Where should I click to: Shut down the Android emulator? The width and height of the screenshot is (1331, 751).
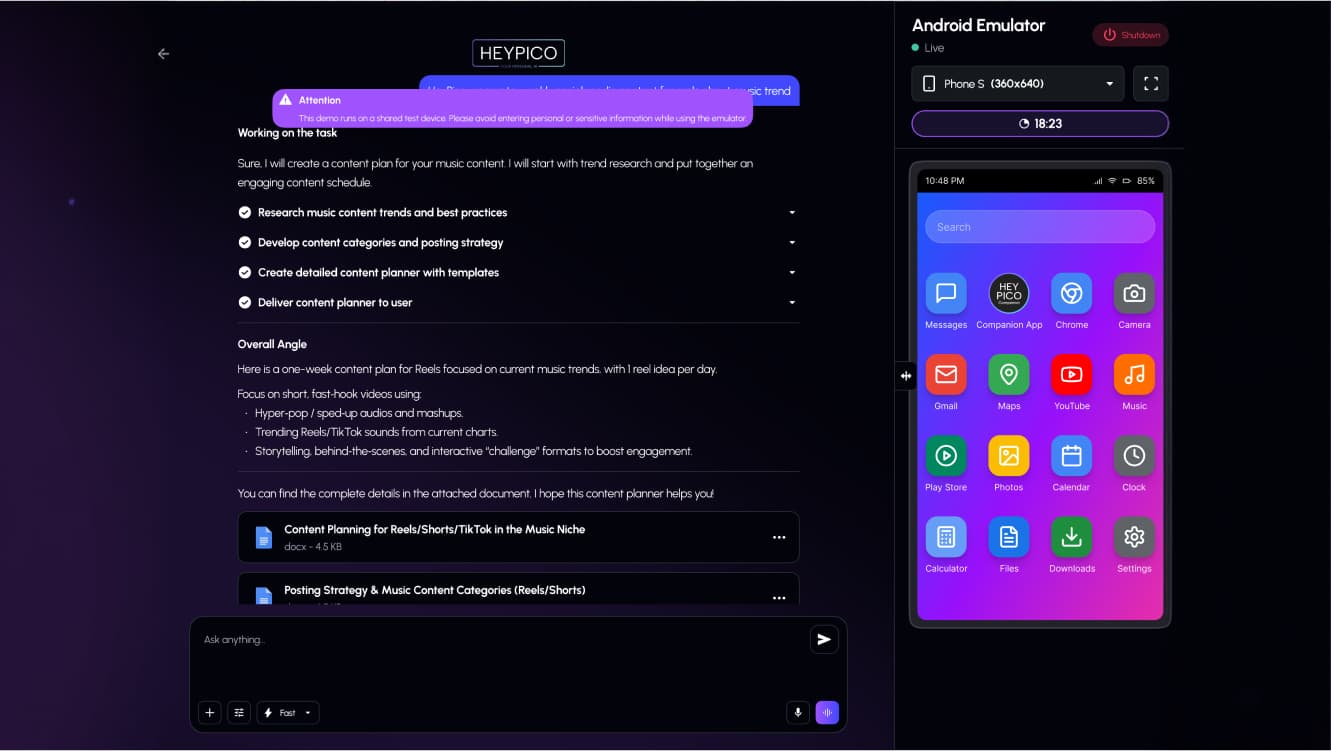tap(1130, 35)
